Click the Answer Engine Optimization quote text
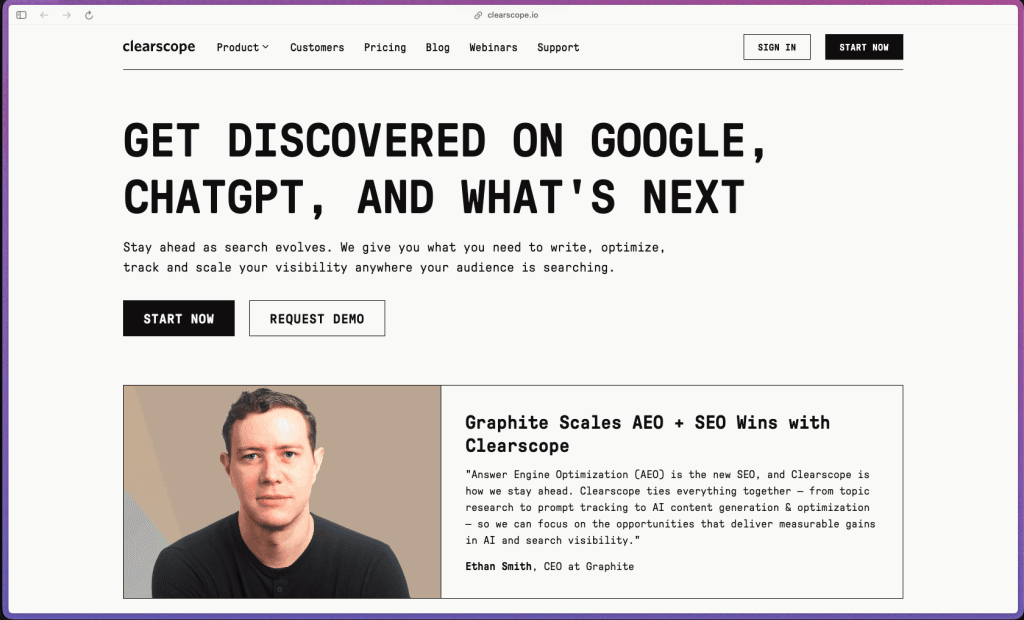Viewport: 1024px width, 620px height. click(x=670, y=507)
